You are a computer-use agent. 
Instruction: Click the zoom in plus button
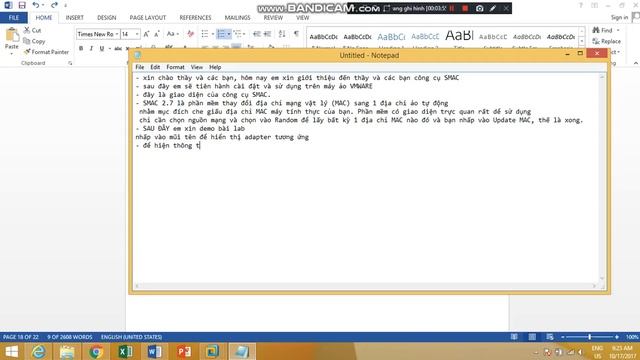[617, 337]
